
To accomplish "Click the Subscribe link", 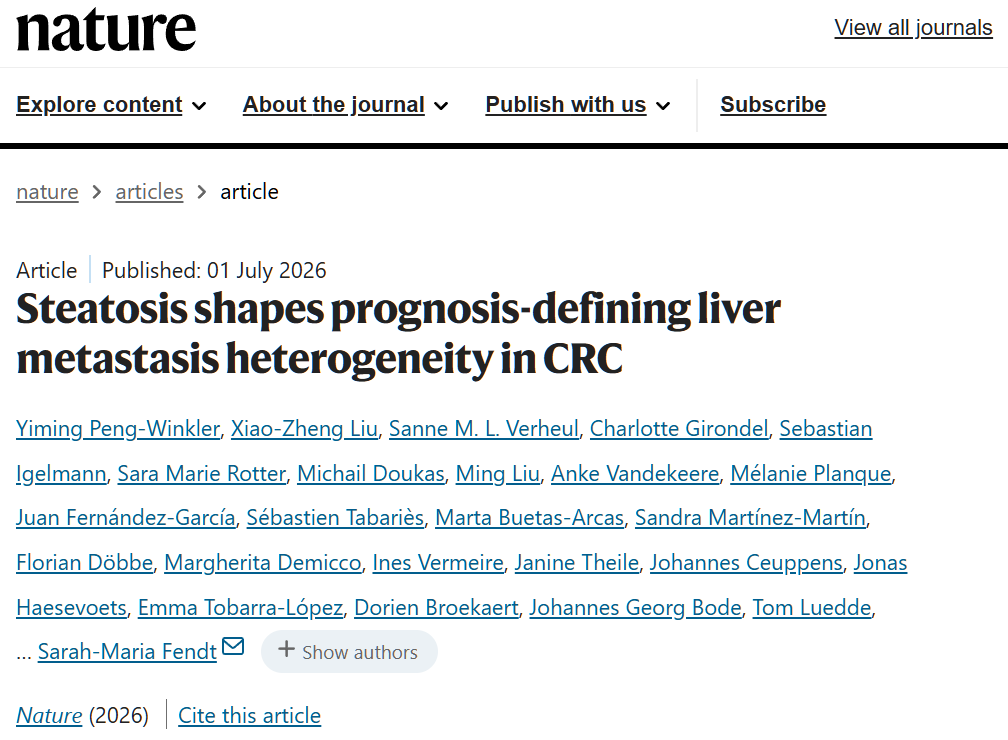I will point(773,105).
